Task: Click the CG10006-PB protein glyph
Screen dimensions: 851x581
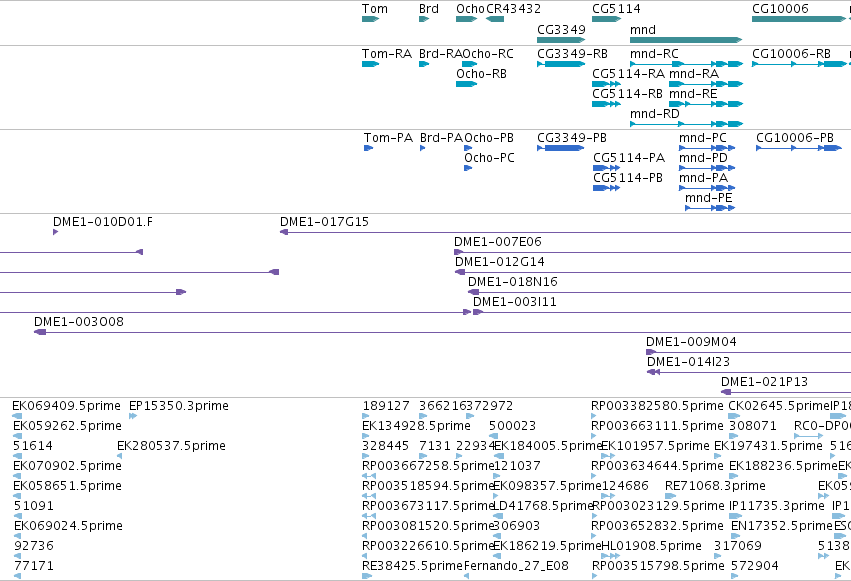Action: tap(799, 148)
